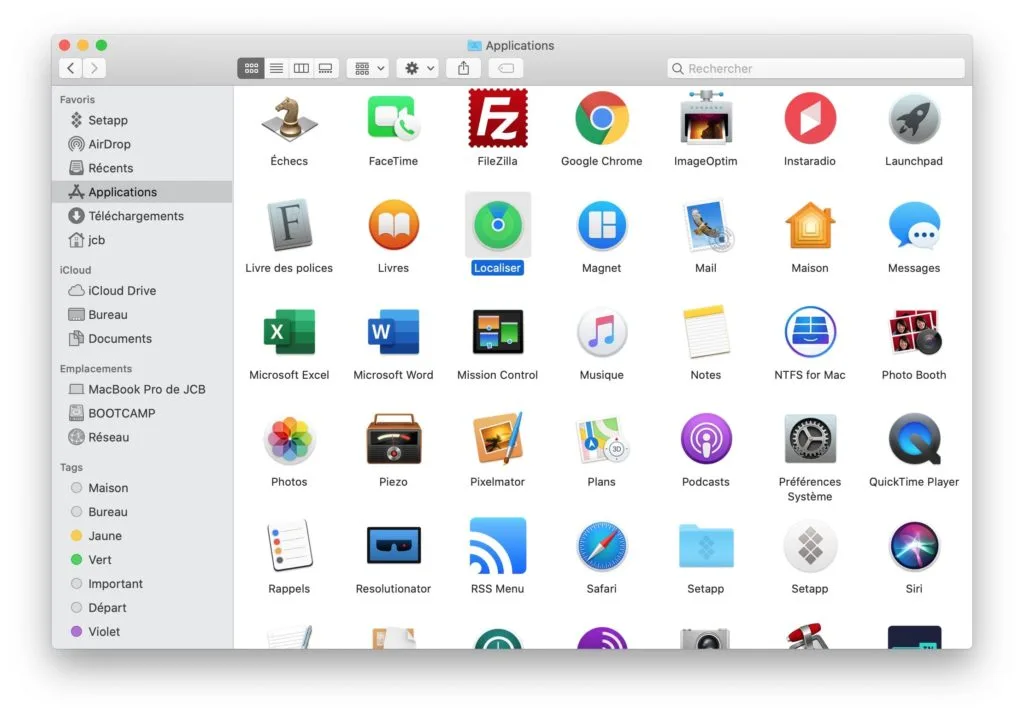Open the Piezo recorder app
Viewport: 1024px width, 717px height.
point(393,439)
